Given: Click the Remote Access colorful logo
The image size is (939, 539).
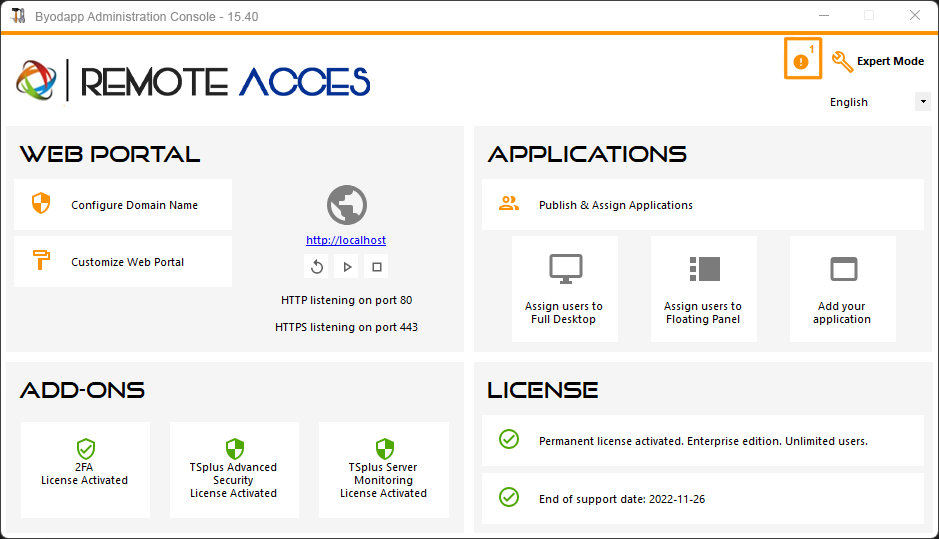Looking at the screenshot, I should [x=37, y=80].
